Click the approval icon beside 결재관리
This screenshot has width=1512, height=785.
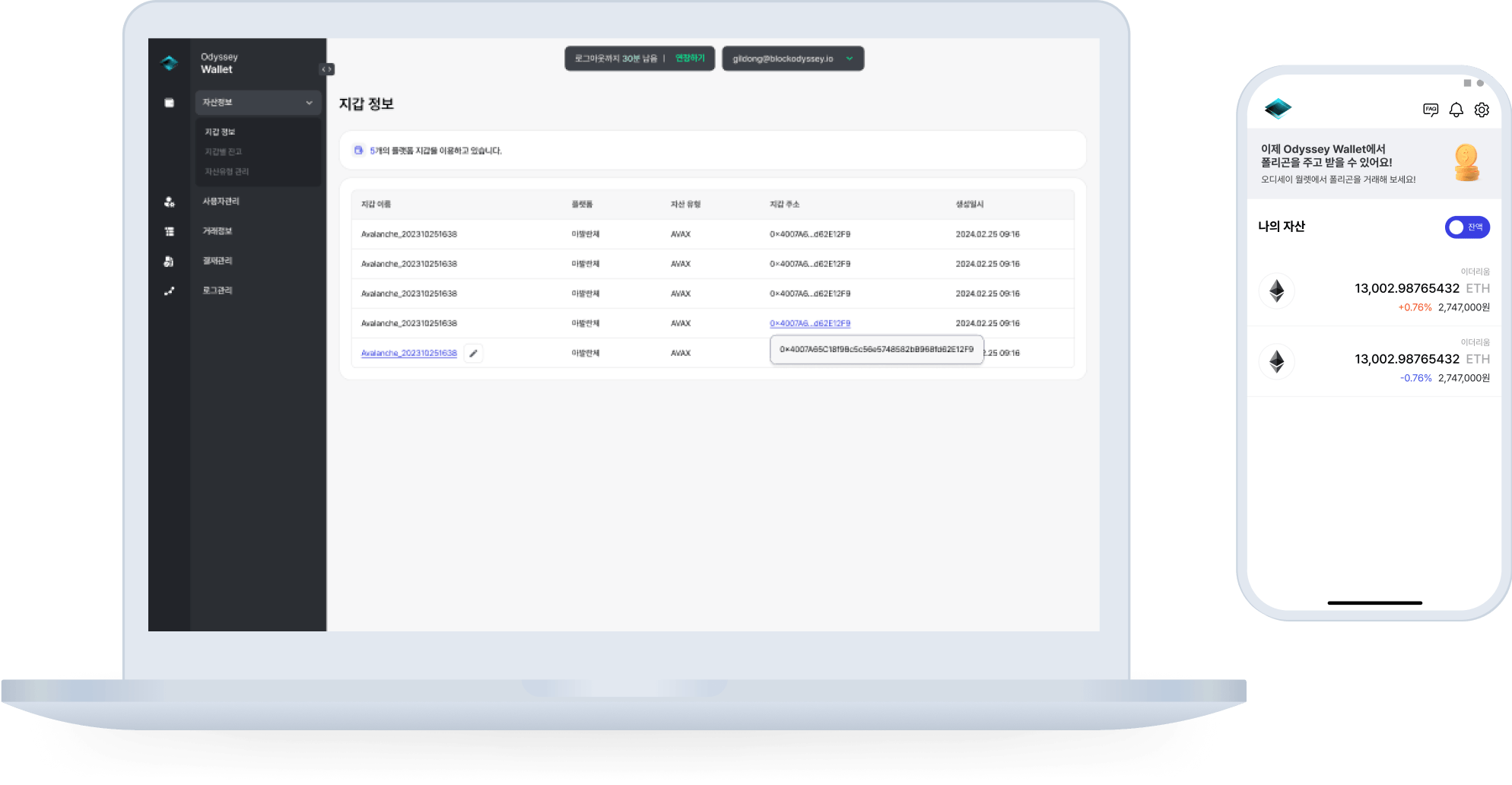[169, 261]
